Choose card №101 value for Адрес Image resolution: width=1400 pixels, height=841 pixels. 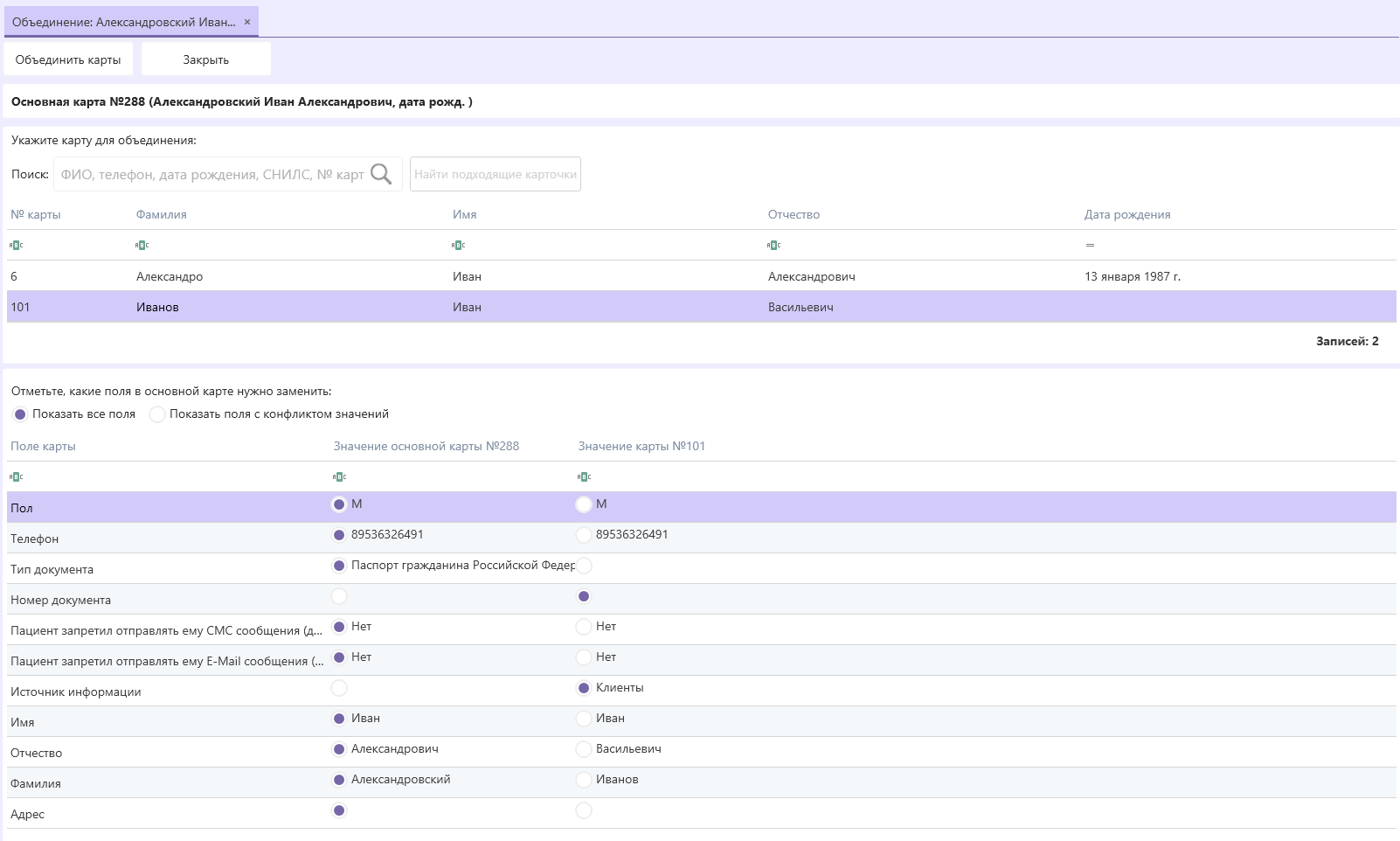(x=584, y=810)
